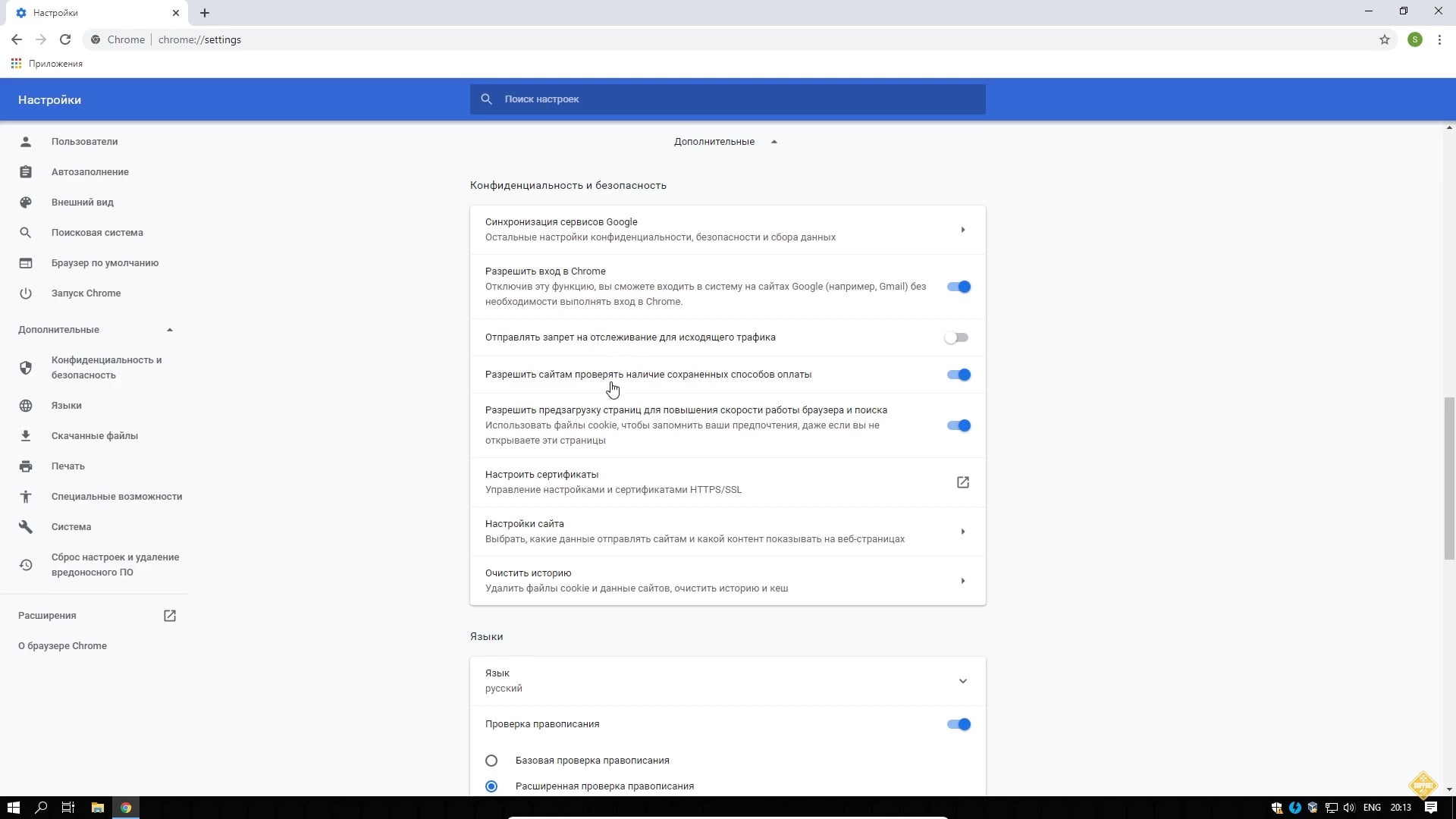Open Настройки сайта arrow

(x=963, y=532)
